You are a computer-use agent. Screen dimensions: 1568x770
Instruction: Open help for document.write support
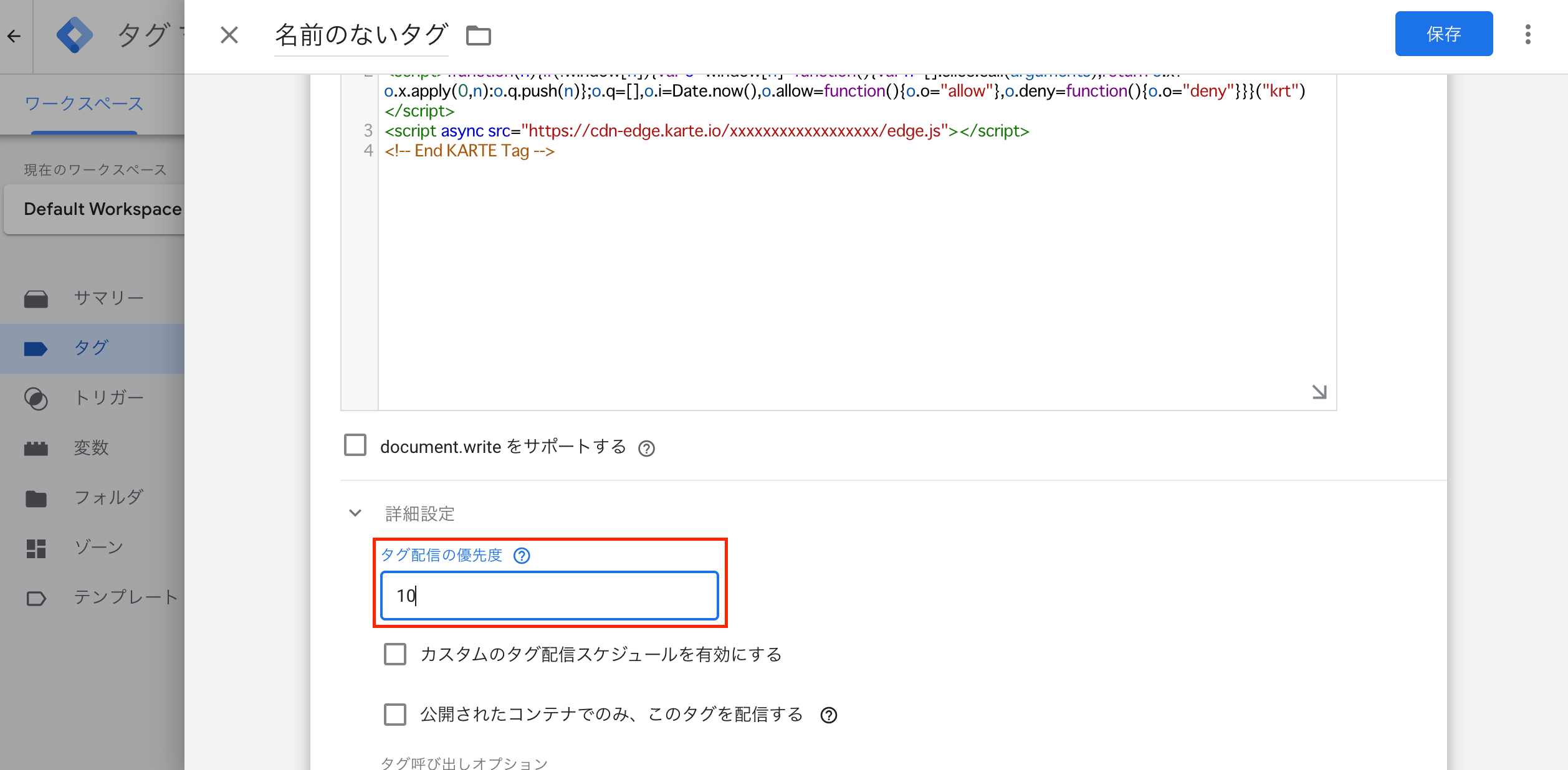[x=647, y=449]
